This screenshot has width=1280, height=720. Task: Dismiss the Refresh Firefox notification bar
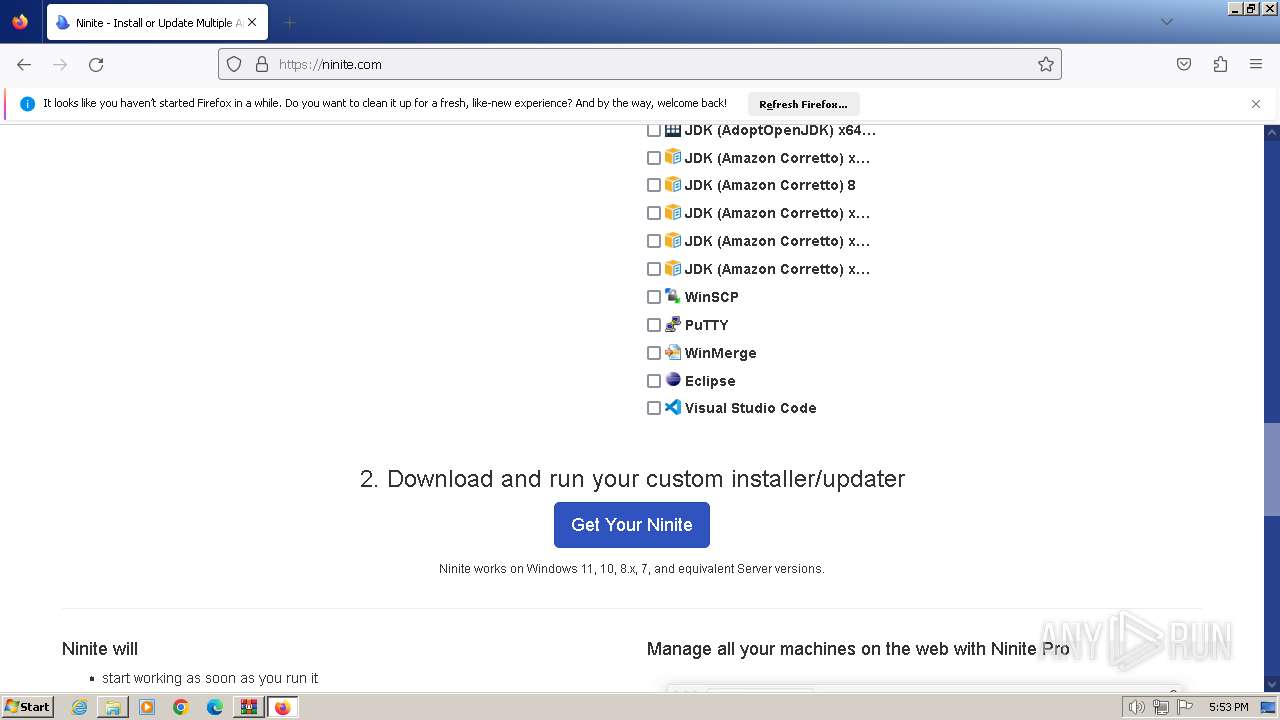(1256, 104)
